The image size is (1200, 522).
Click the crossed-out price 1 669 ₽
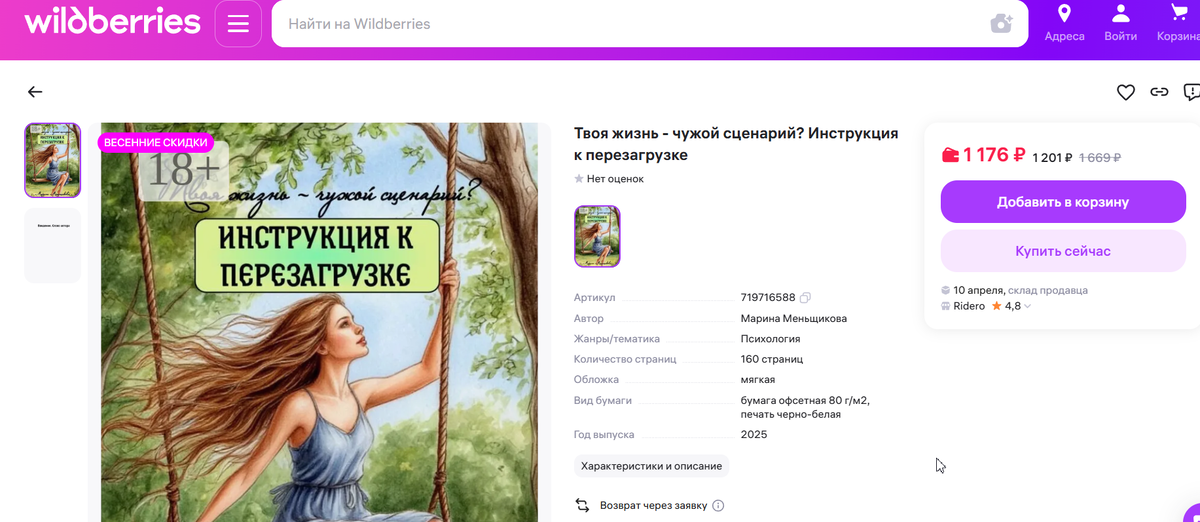tap(1100, 157)
